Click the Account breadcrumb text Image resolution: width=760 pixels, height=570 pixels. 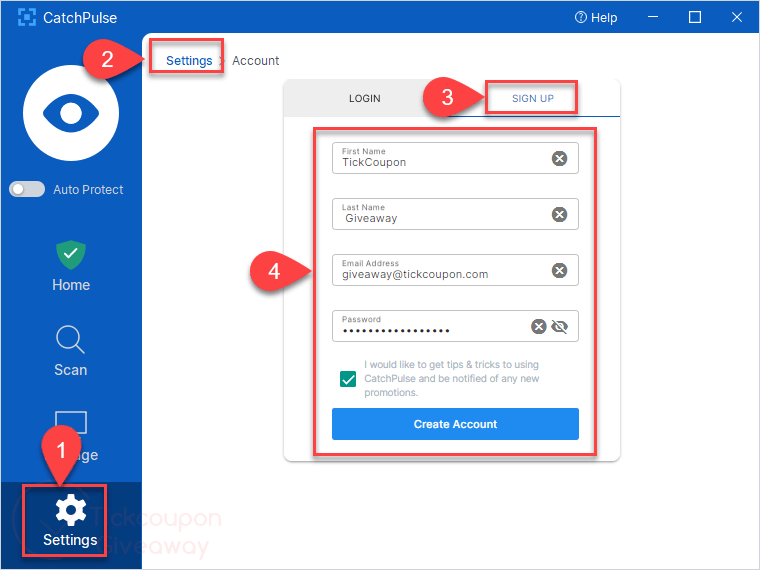[255, 61]
